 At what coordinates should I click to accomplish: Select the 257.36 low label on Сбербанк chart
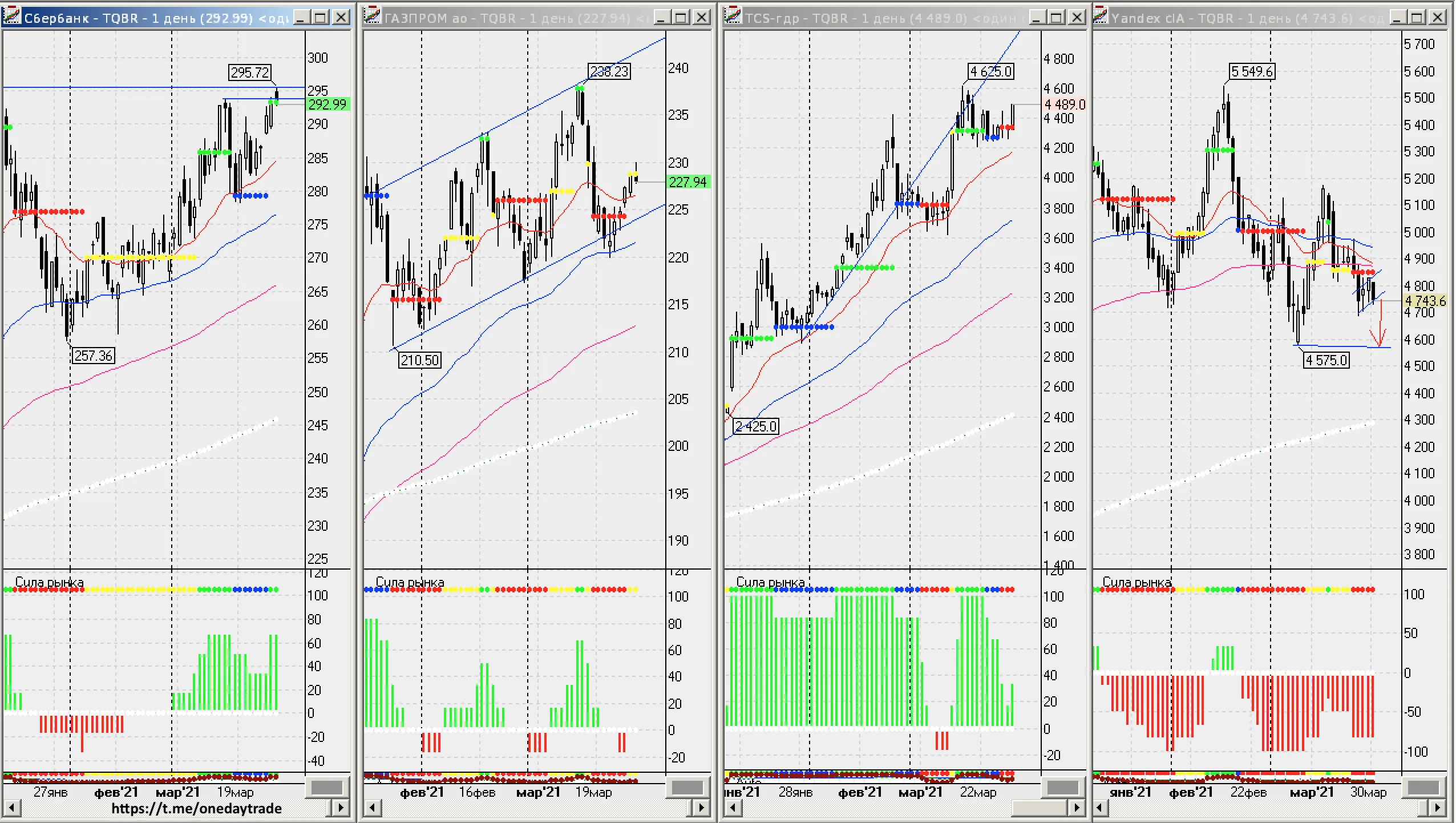click(94, 356)
